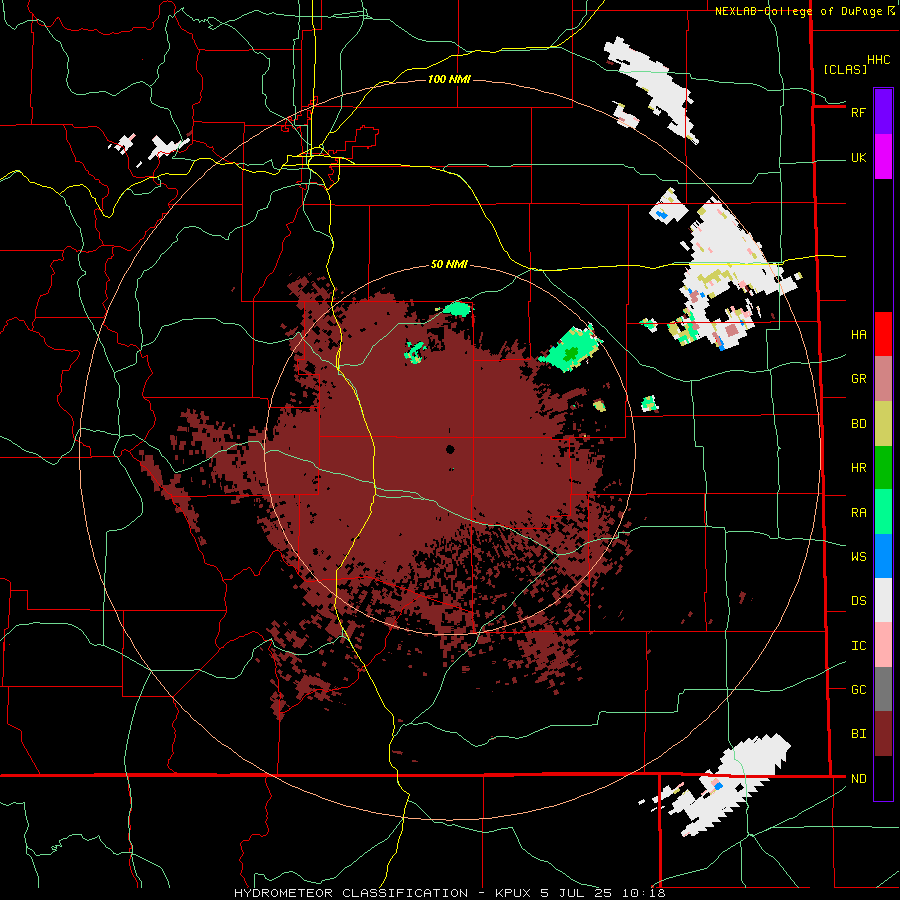Pick the white DS legend swatch
This screenshot has width=900, height=900.
pos(883,600)
